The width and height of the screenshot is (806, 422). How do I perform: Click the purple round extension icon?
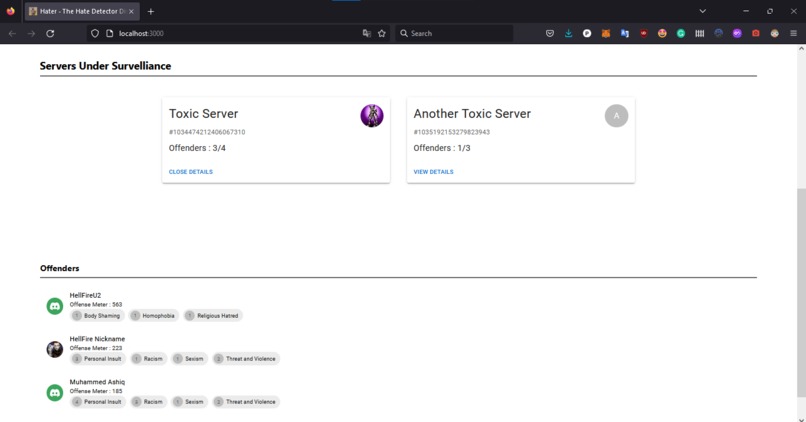pos(737,33)
